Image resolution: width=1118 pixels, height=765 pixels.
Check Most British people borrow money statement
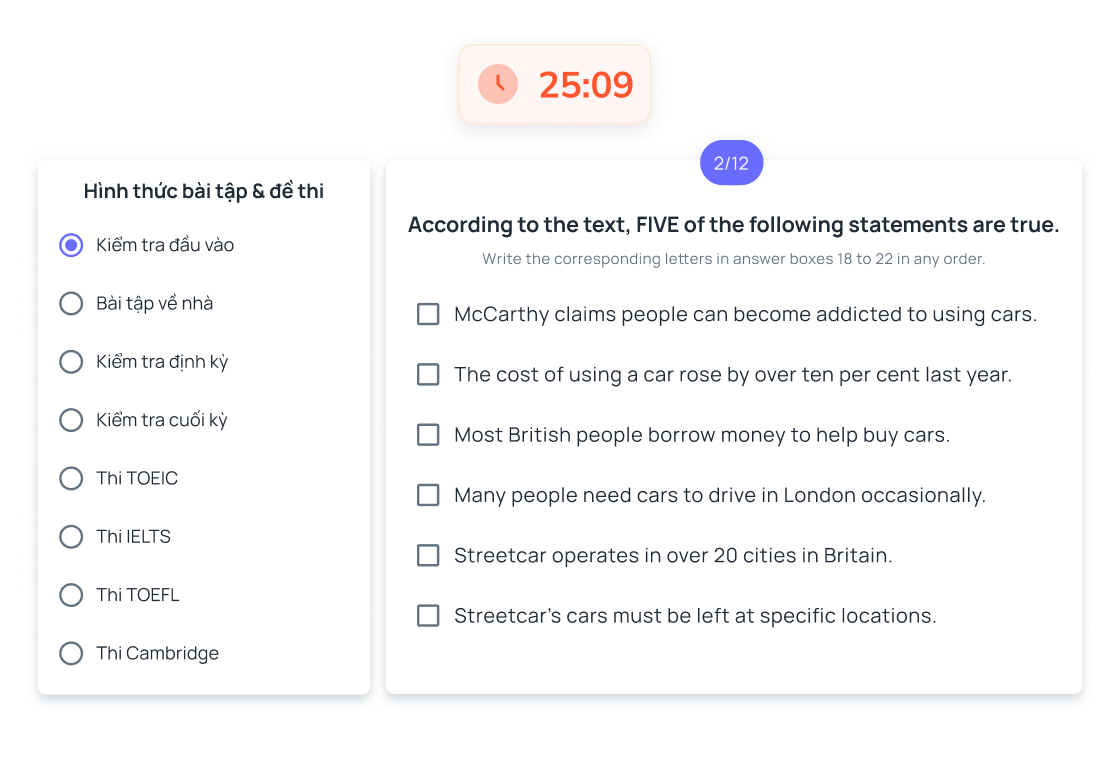(x=428, y=435)
